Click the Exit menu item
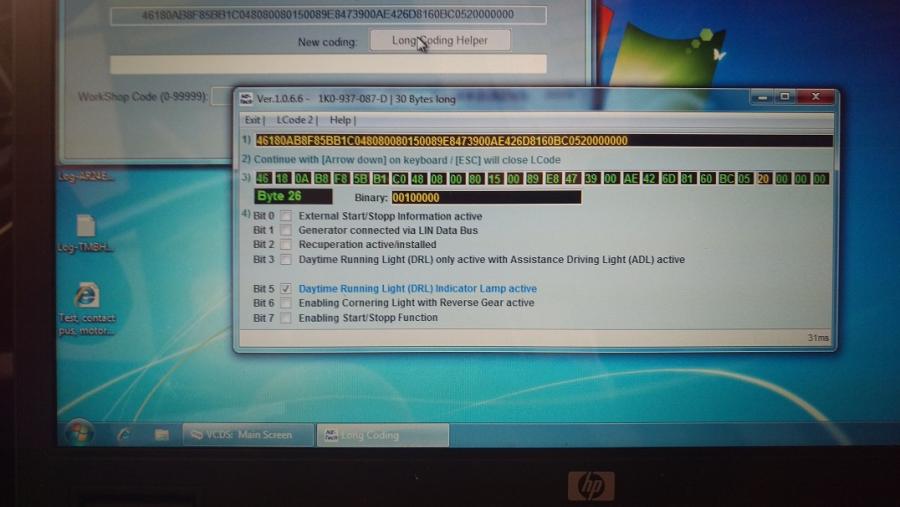Viewport: 900px width, 507px height. (254, 120)
